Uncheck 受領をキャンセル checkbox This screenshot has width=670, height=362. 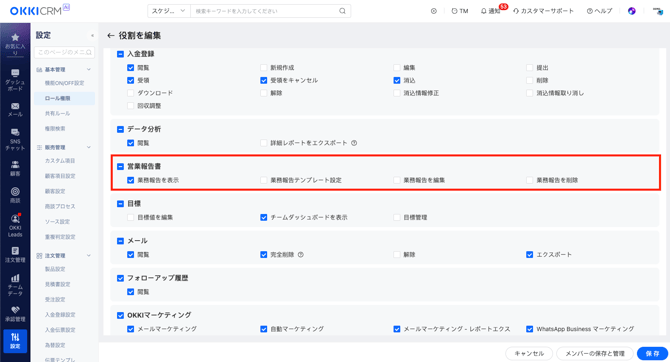[264, 80]
